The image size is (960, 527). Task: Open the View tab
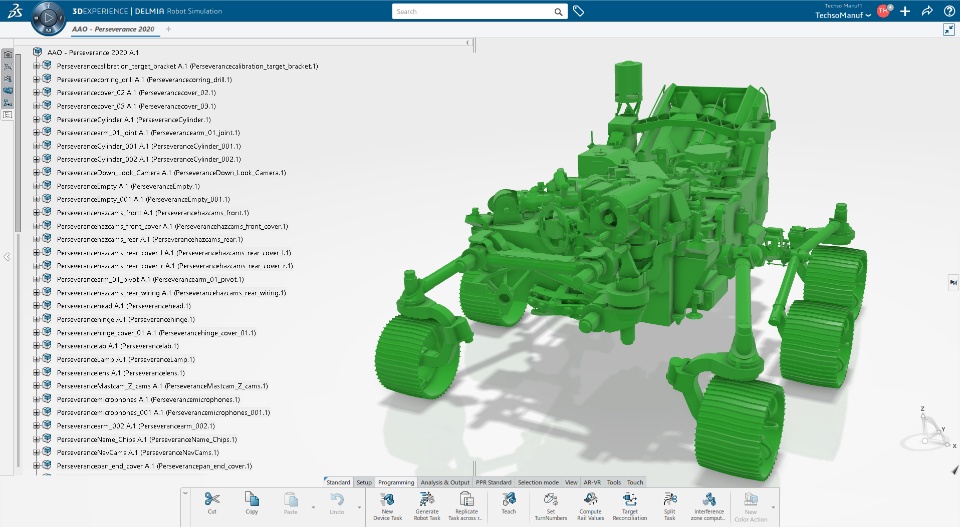click(x=571, y=482)
